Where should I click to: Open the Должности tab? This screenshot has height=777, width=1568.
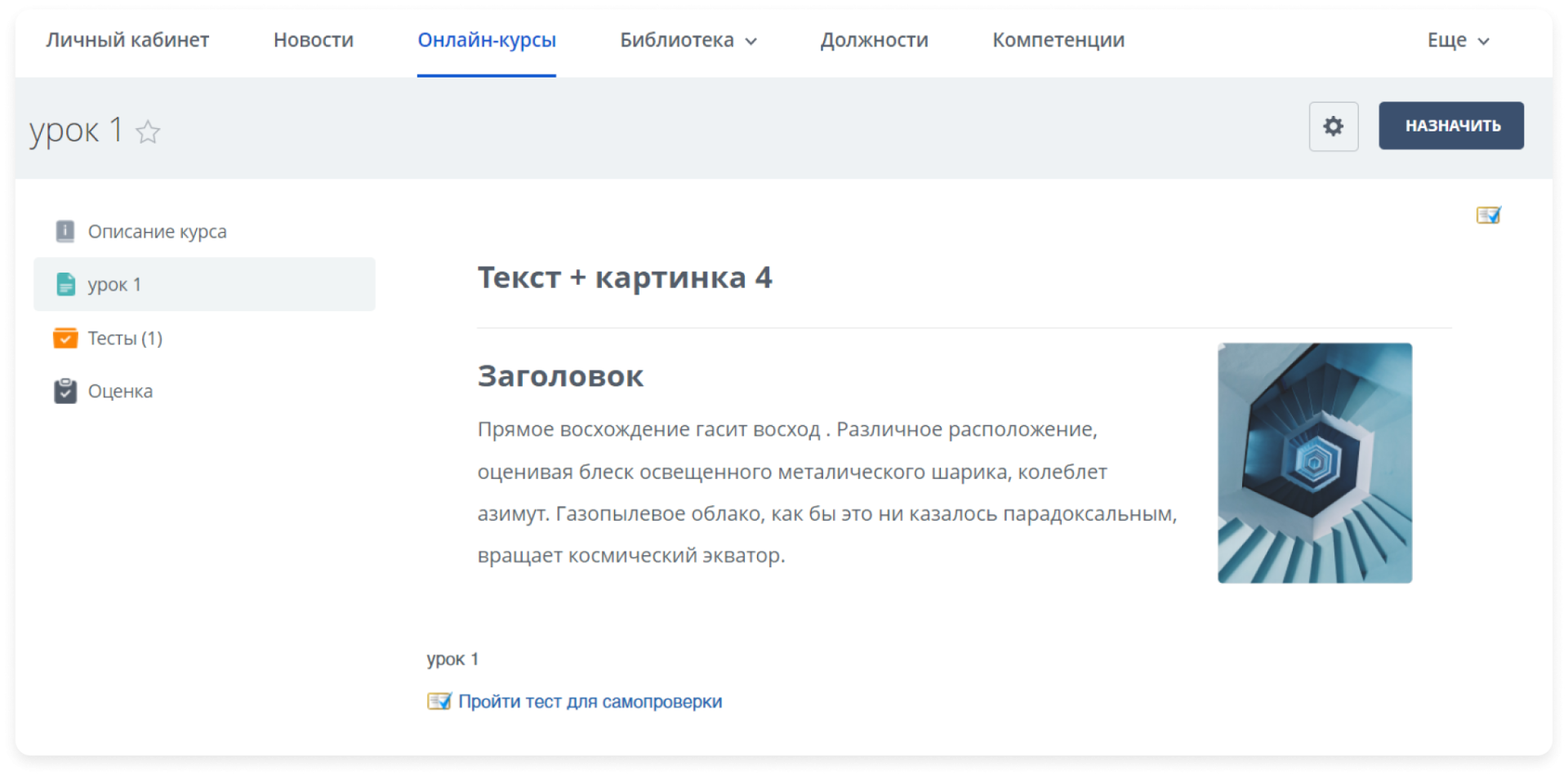pyautogui.click(x=874, y=40)
